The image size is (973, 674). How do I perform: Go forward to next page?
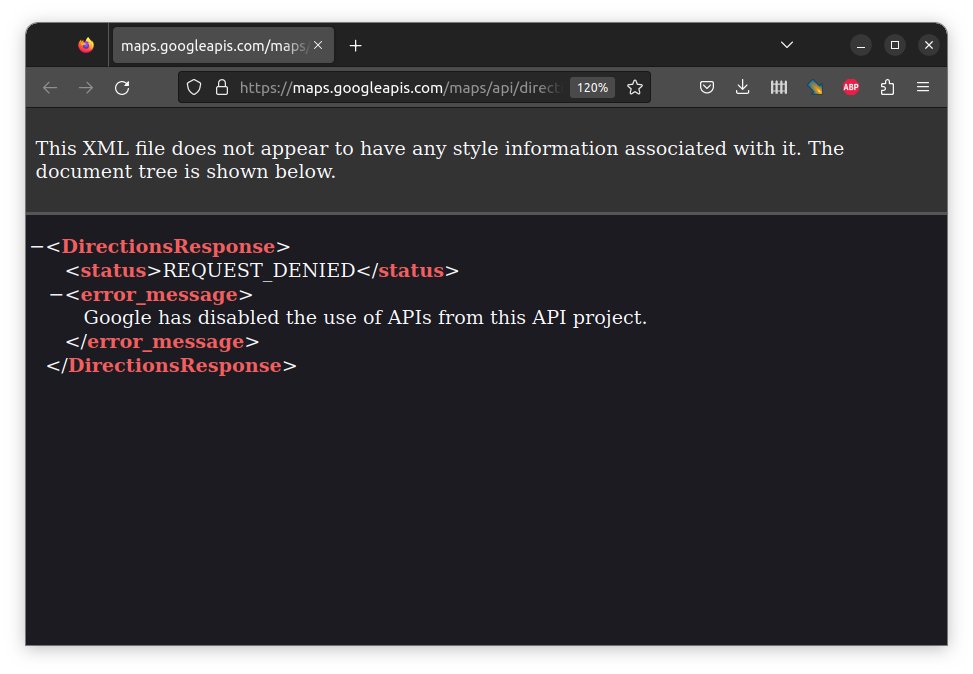click(86, 88)
